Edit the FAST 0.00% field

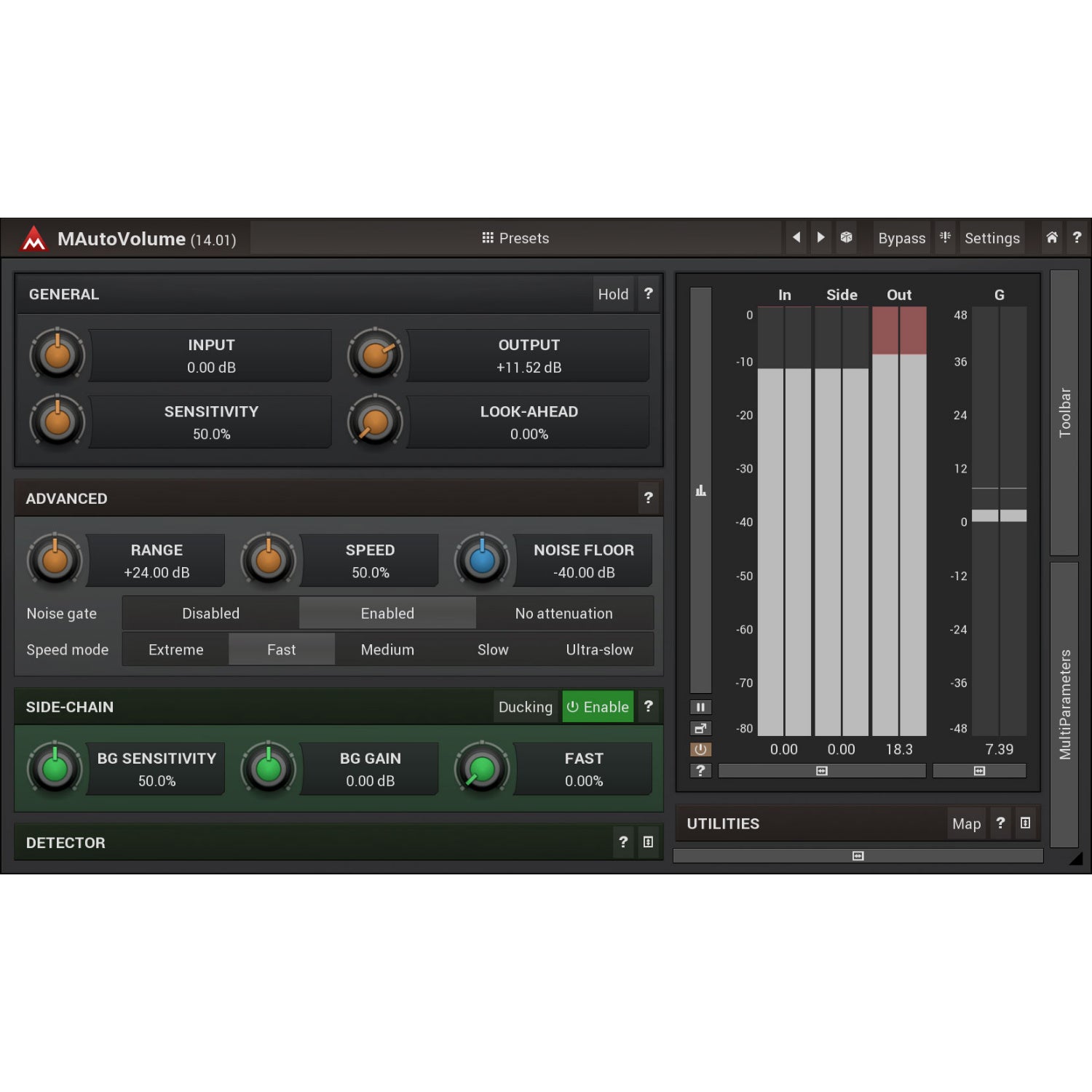(584, 769)
